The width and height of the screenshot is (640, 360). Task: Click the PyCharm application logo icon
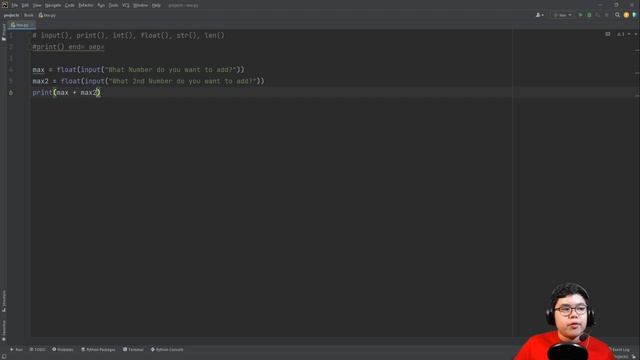5,5
